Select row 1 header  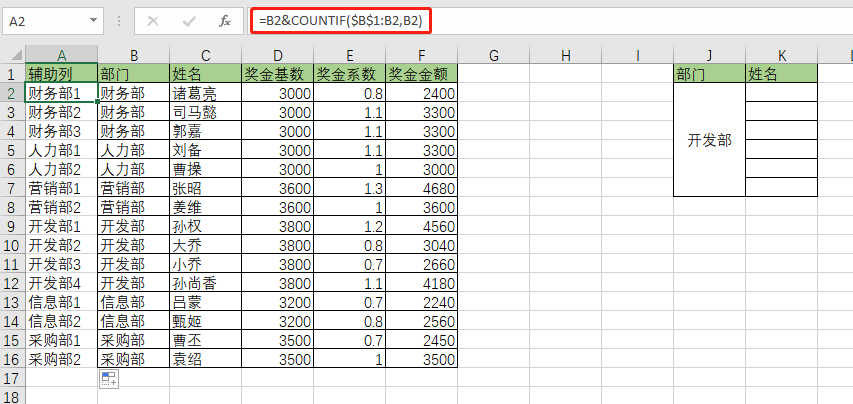coord(12,73)
